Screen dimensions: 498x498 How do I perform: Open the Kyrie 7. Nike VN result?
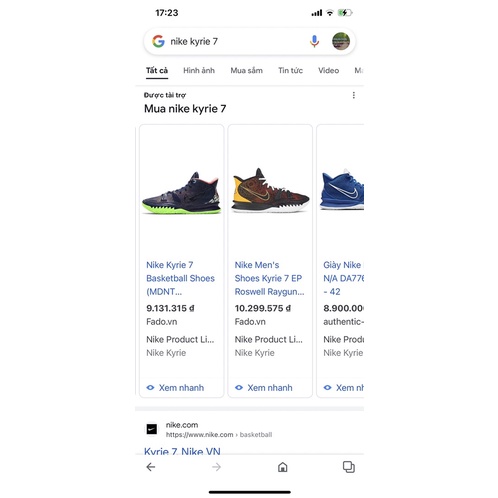(182, 451)
